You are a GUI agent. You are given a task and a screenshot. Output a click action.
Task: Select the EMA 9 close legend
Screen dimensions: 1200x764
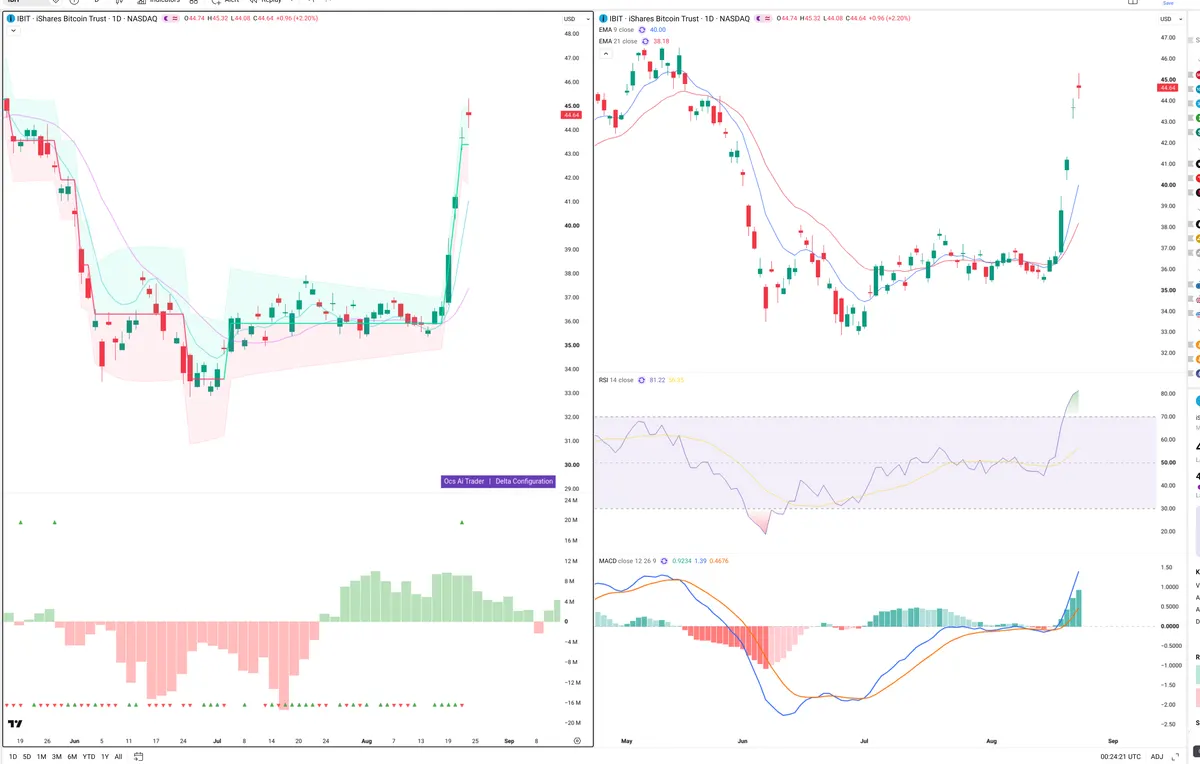pos(617,30)
